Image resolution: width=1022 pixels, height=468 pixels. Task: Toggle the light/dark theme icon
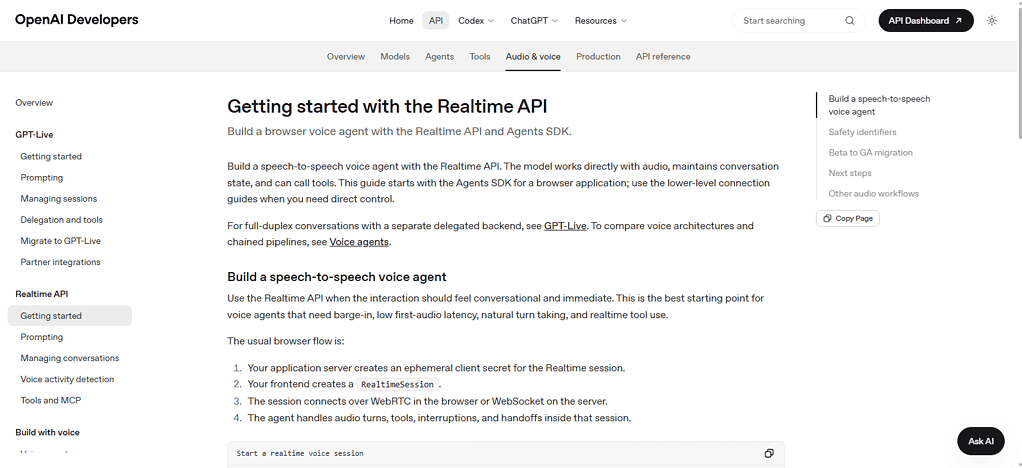[991, 21]
